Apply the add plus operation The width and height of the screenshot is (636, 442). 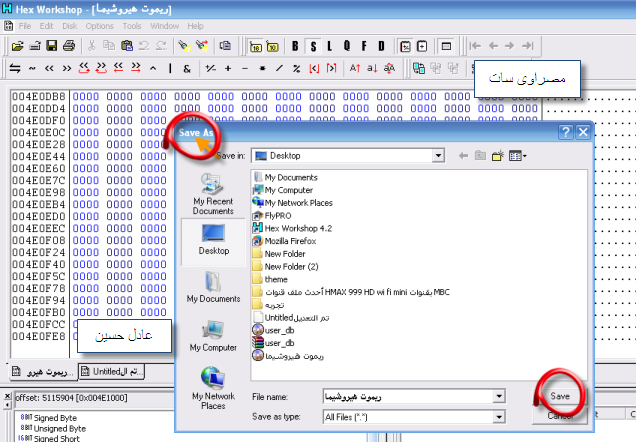[x=228, y=69]
